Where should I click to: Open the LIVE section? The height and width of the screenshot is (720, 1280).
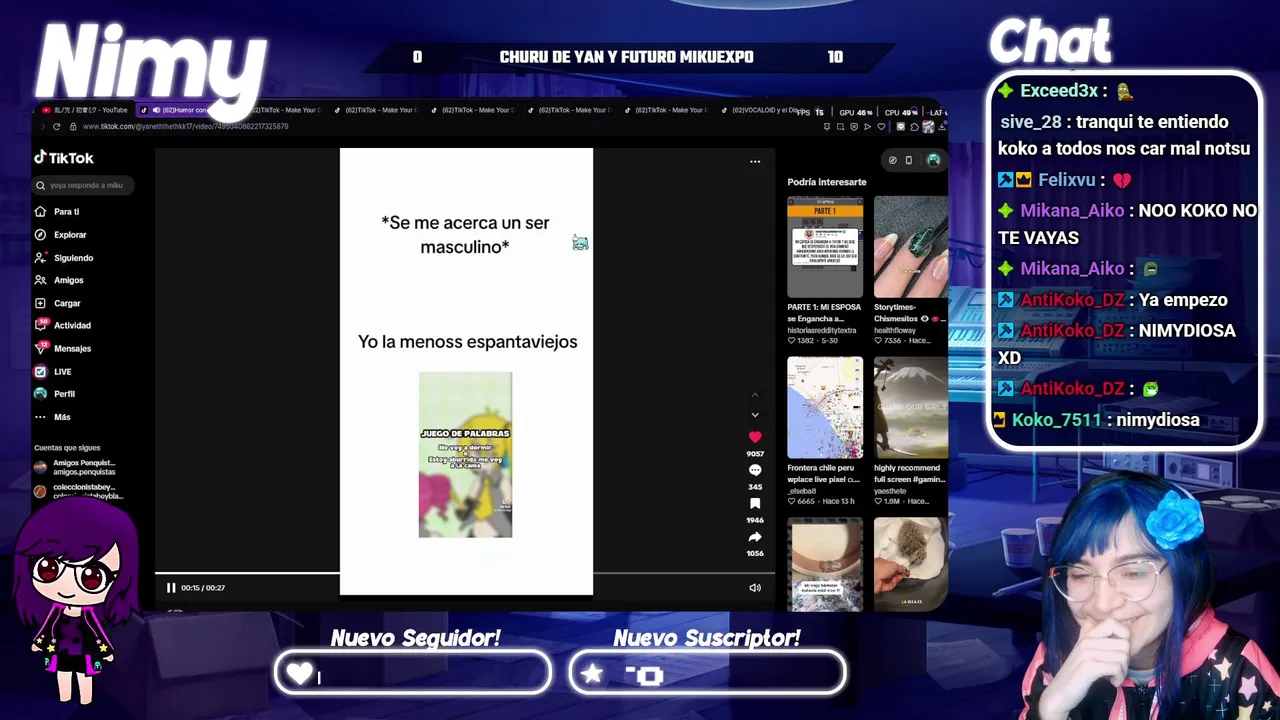pos(54,371)
